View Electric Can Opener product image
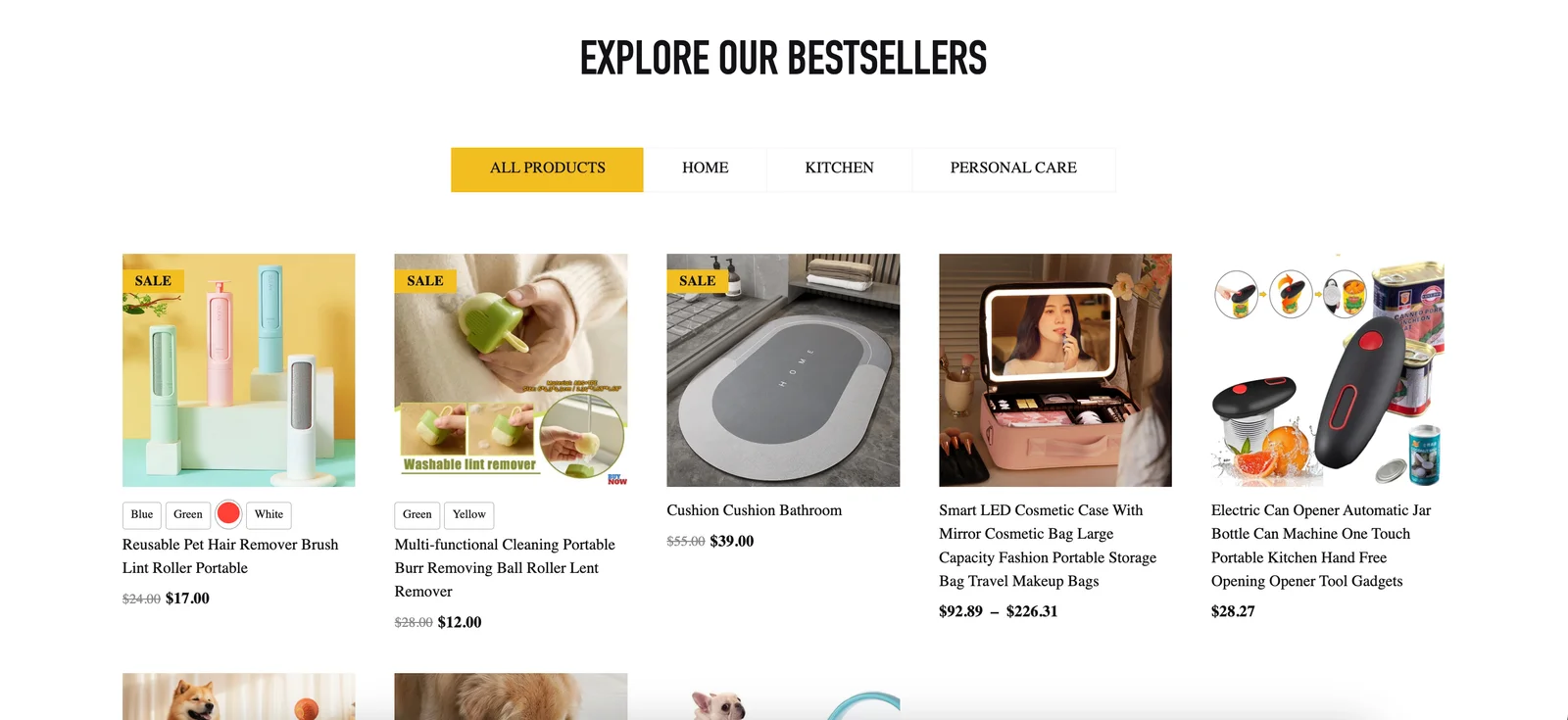This screenshot has width=1568, height=720. tap(1328, 370)
